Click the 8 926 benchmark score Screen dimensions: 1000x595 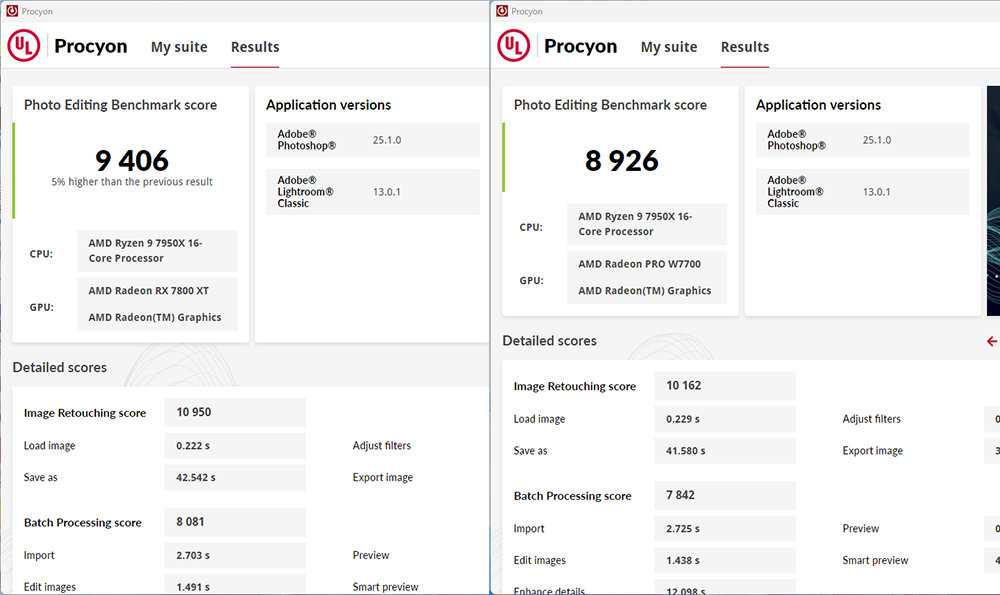pyautogui.click(x=622, y=160)
